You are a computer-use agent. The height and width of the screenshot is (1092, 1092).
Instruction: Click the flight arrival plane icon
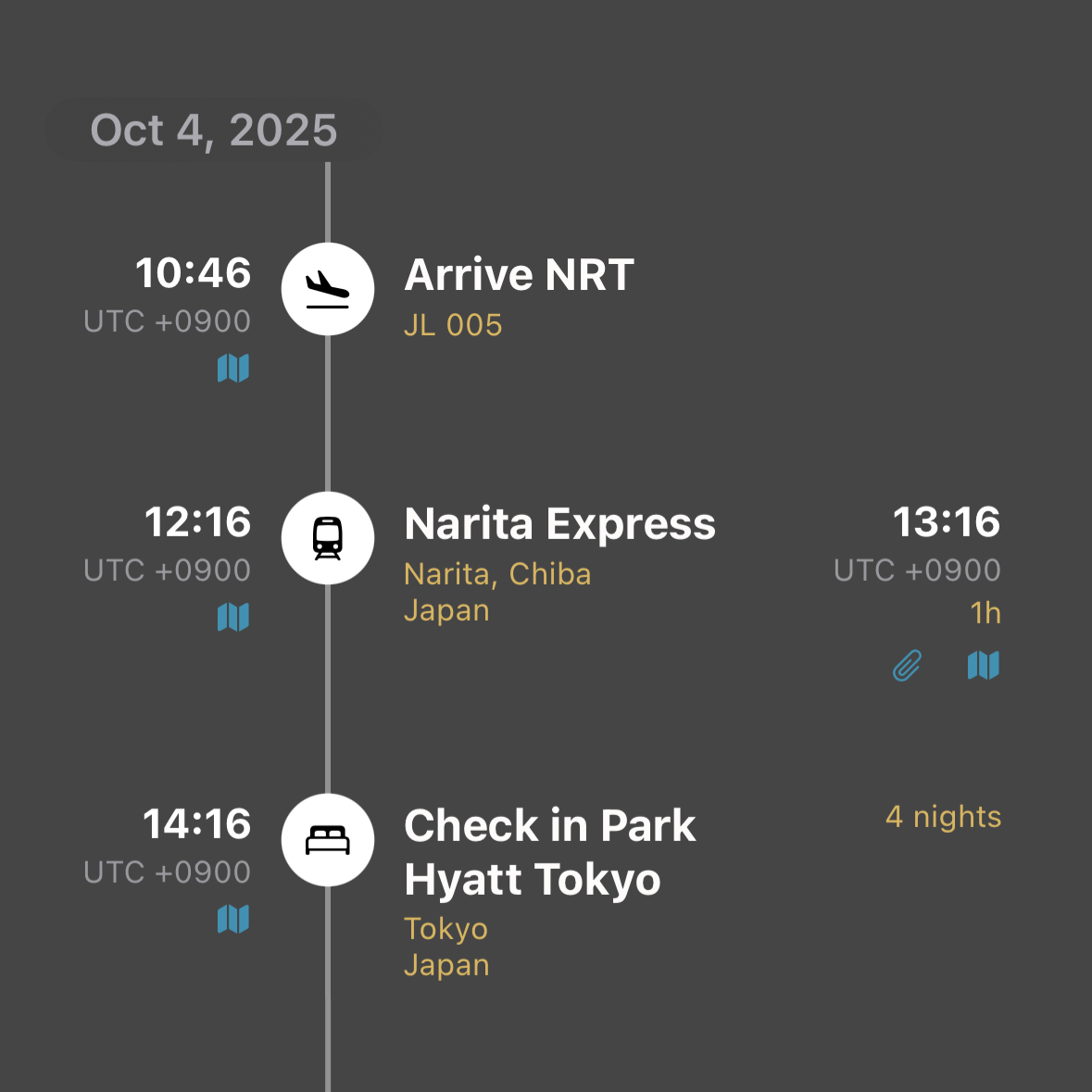pyautogui.click(x=328, y=289)
